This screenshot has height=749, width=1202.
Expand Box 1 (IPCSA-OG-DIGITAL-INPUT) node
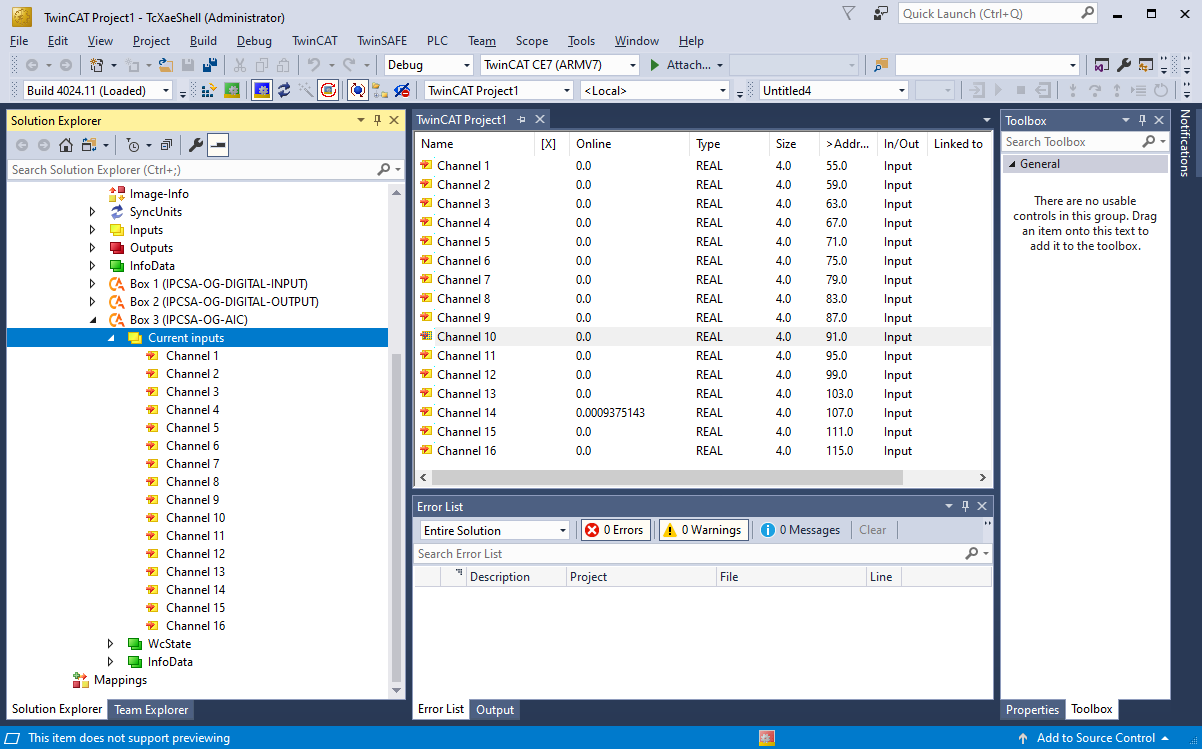point(93,284)
